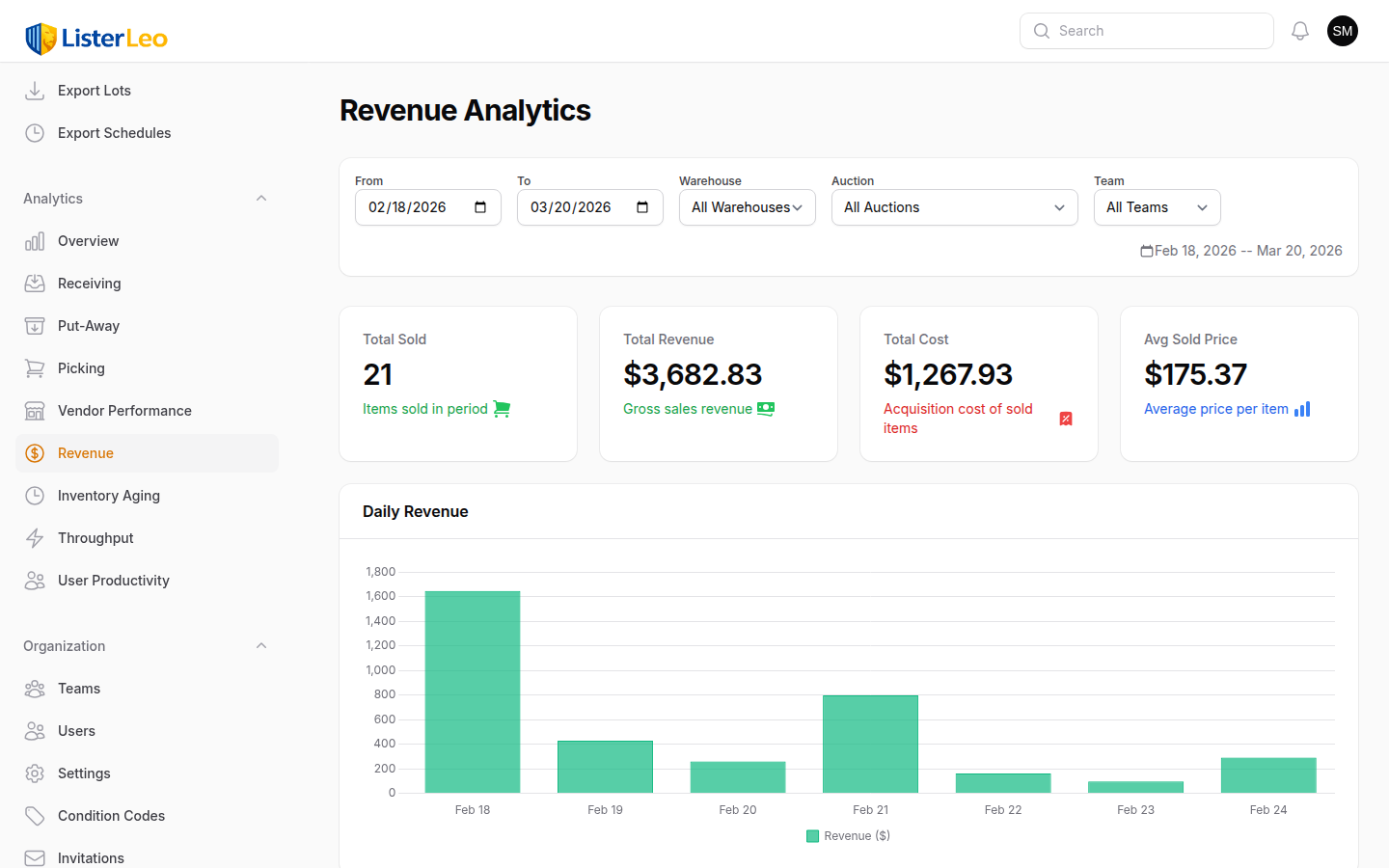
Task: Open the SM user avatar menu
Action: coord(1343,31)
